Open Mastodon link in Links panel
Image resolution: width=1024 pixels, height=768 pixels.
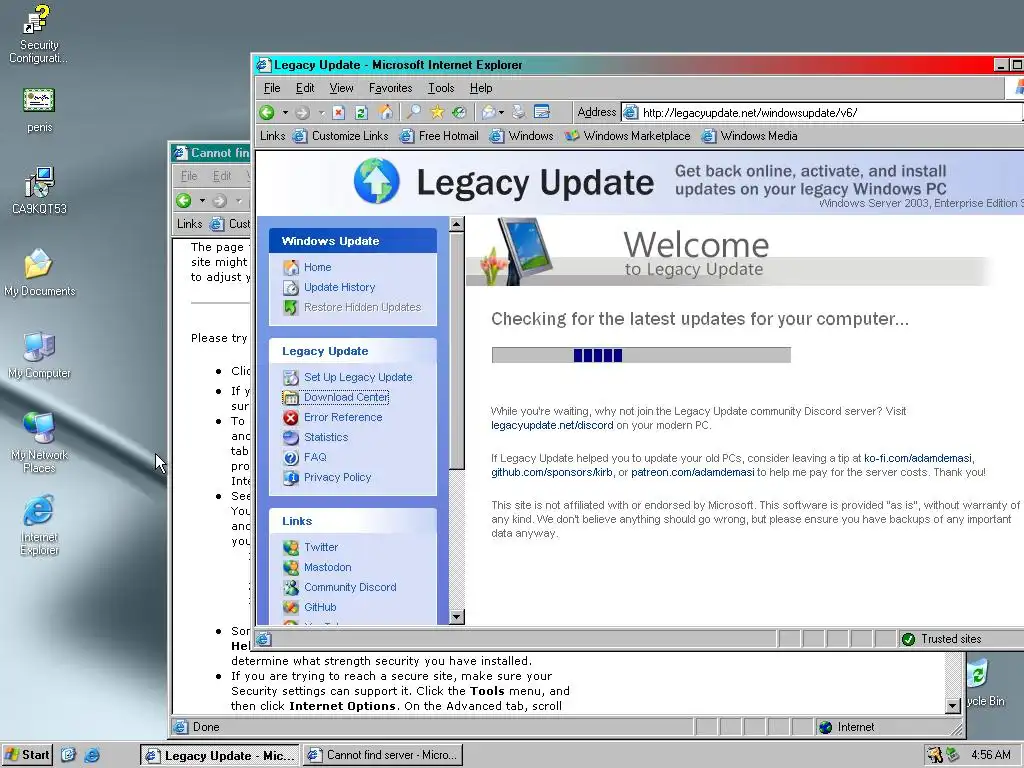pyautogui.click(x=328, y=568)
